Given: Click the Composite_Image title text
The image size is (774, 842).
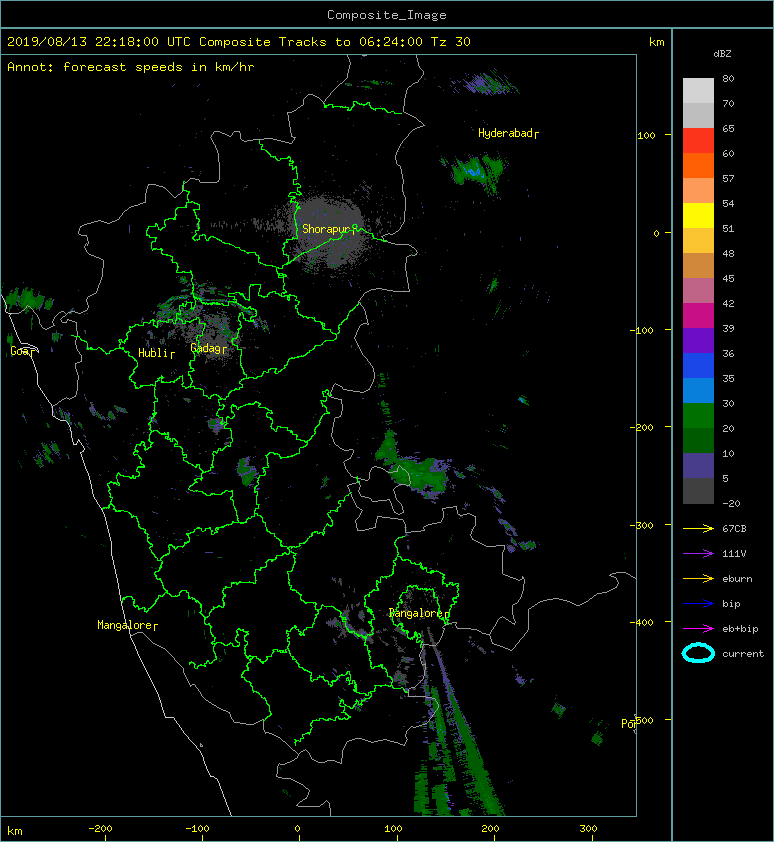Looking at the screenshot, I should coord(387,15).
